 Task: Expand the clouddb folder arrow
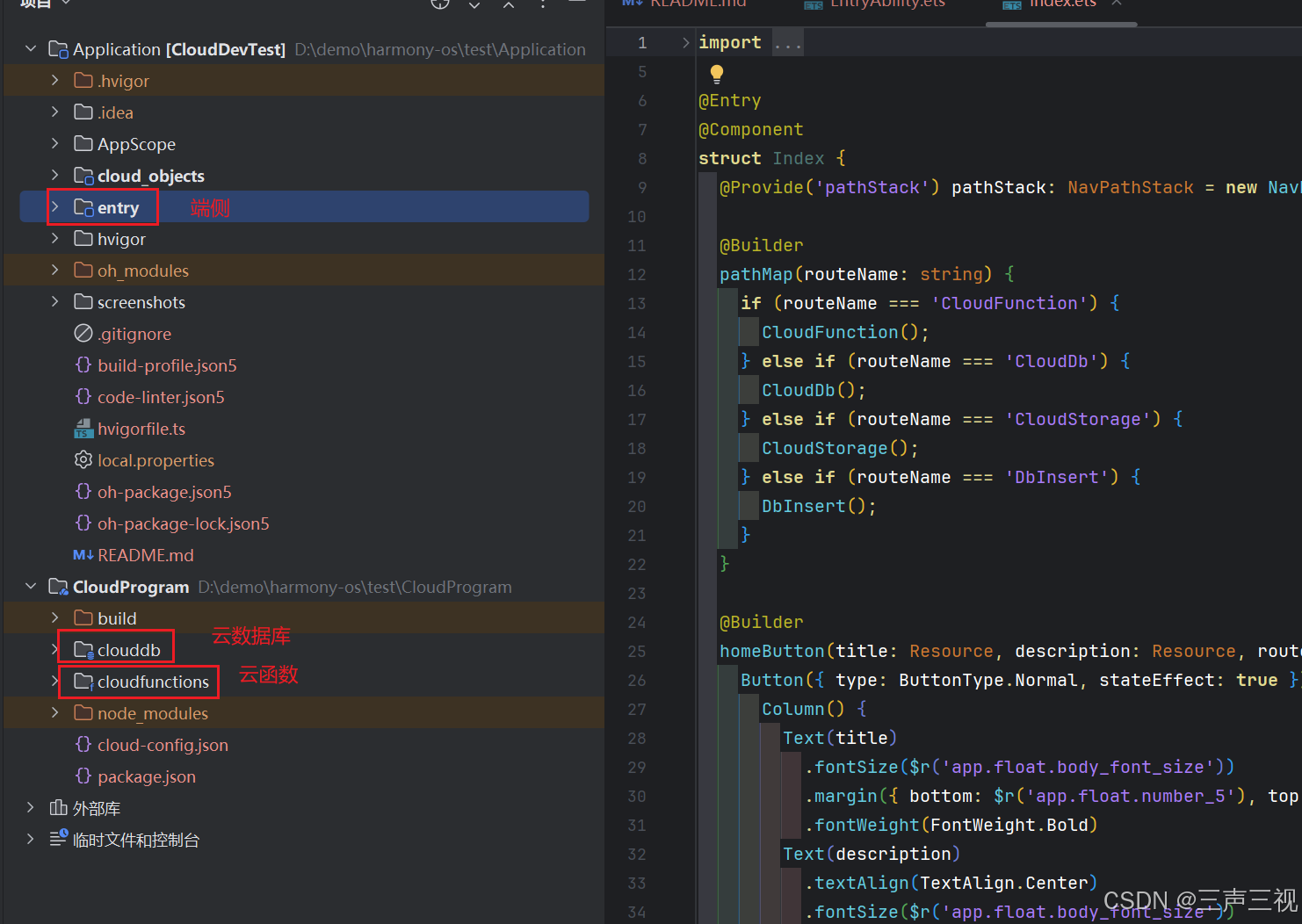click(x=55, y=650)
